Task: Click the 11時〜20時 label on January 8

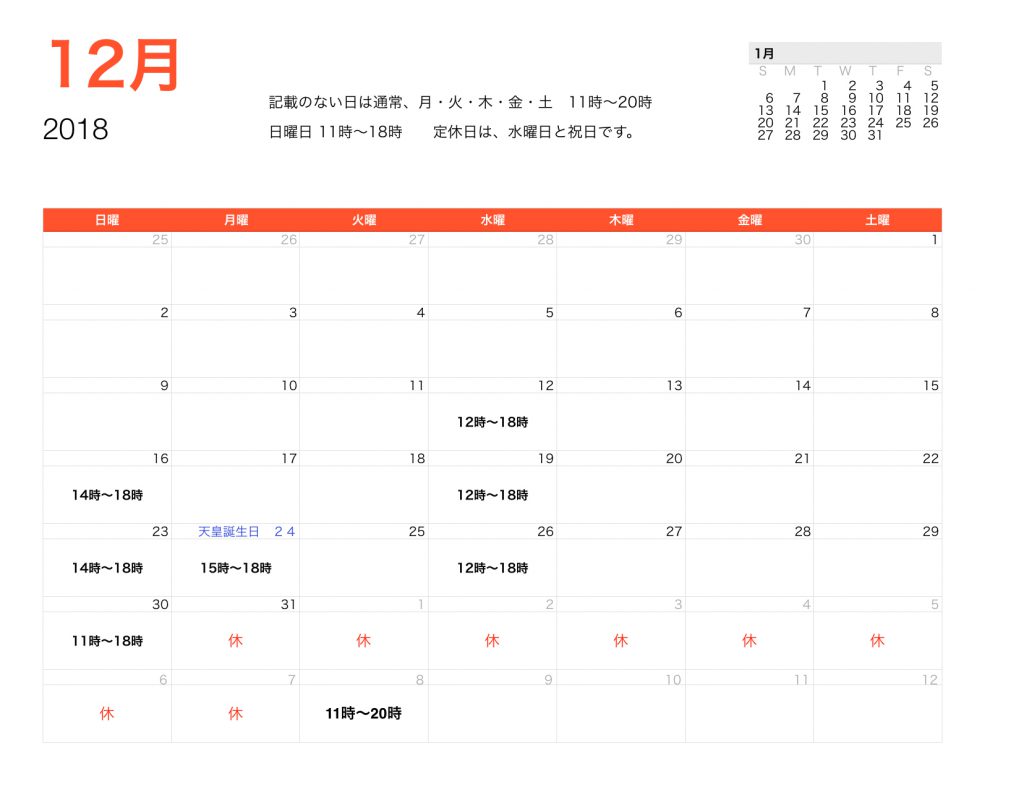Action: point(362,713)
